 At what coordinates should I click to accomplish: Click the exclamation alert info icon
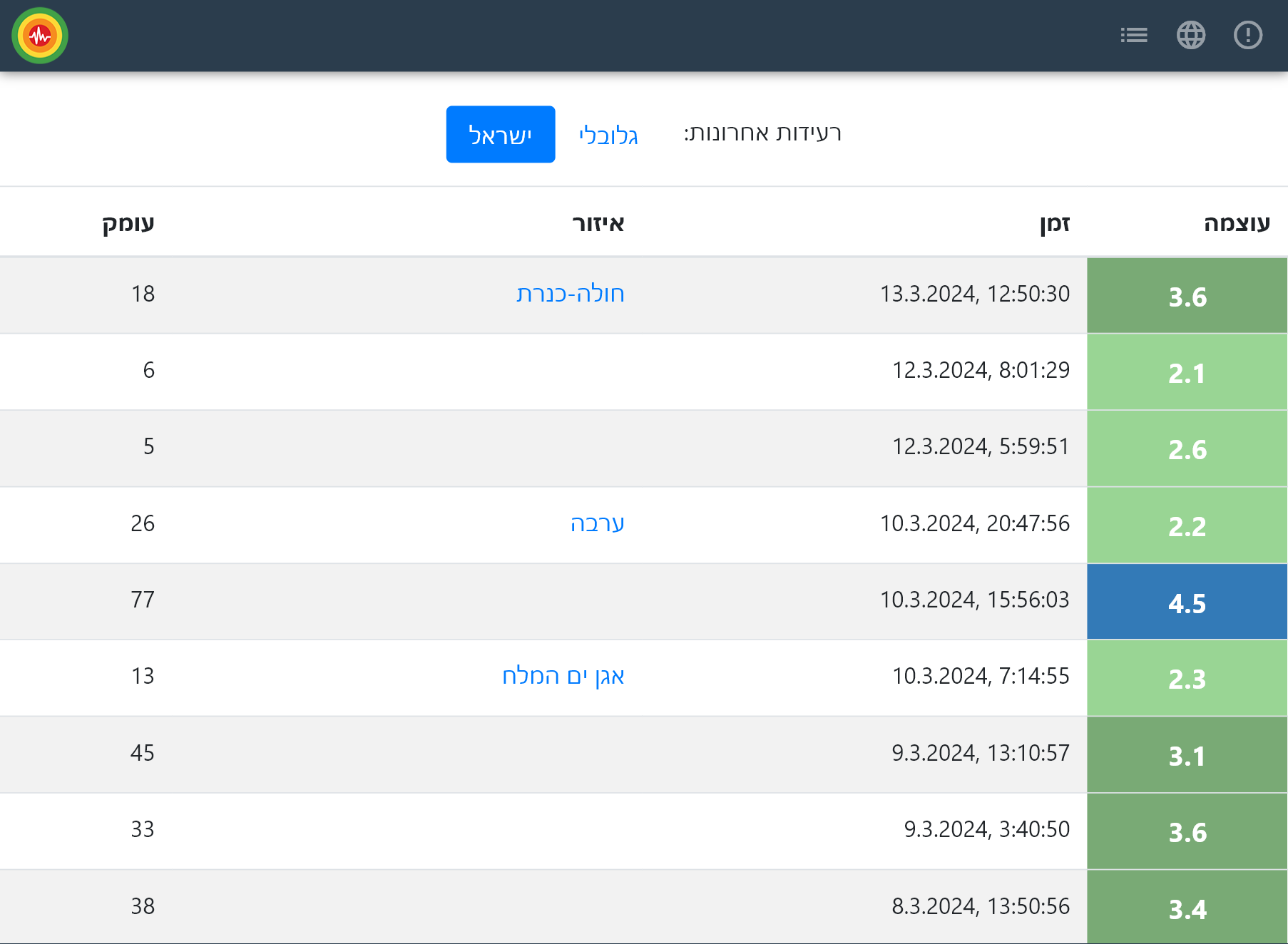coord(1247,35)
